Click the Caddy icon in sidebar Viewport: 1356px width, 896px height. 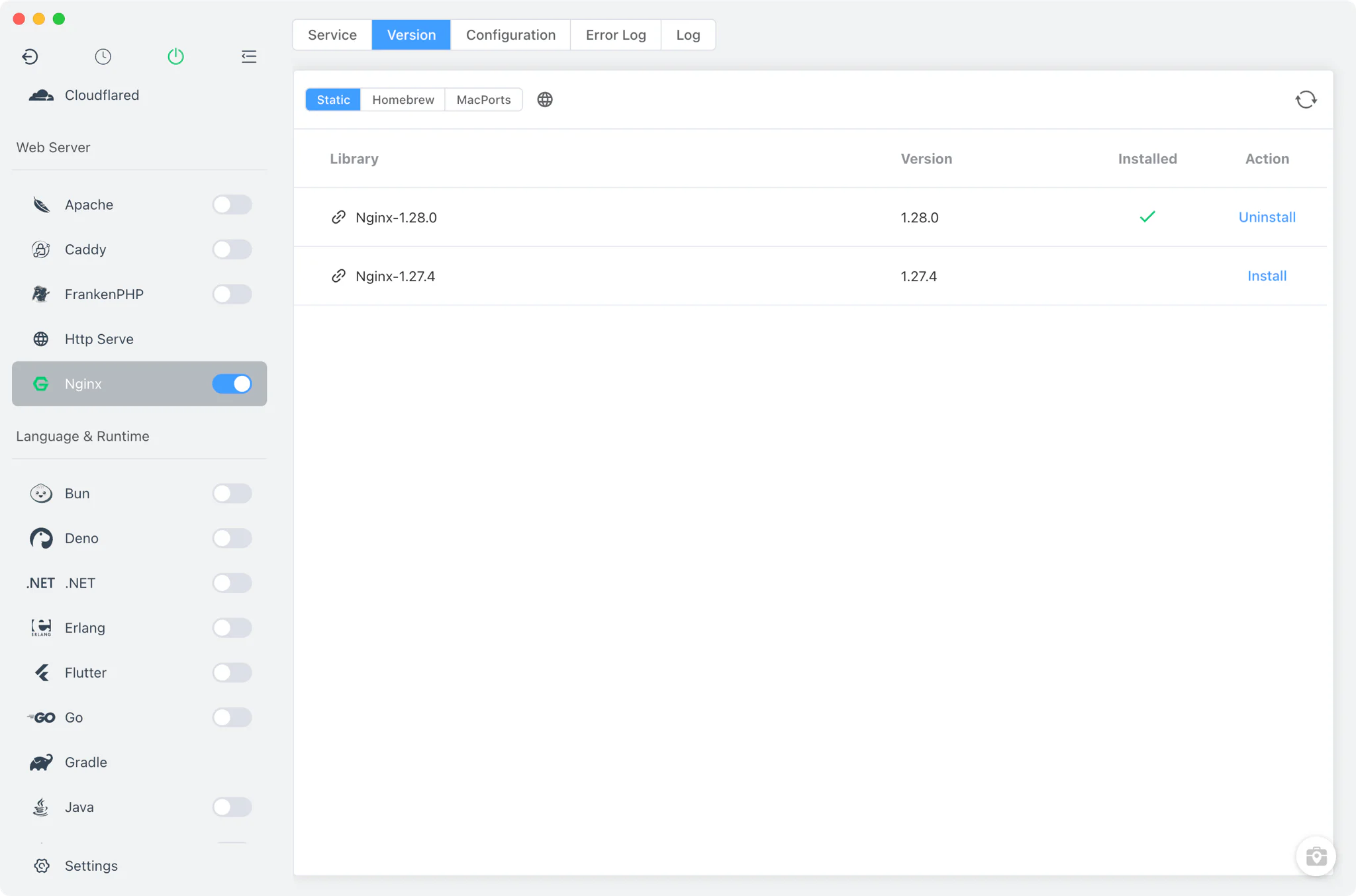tap(41, 249)
